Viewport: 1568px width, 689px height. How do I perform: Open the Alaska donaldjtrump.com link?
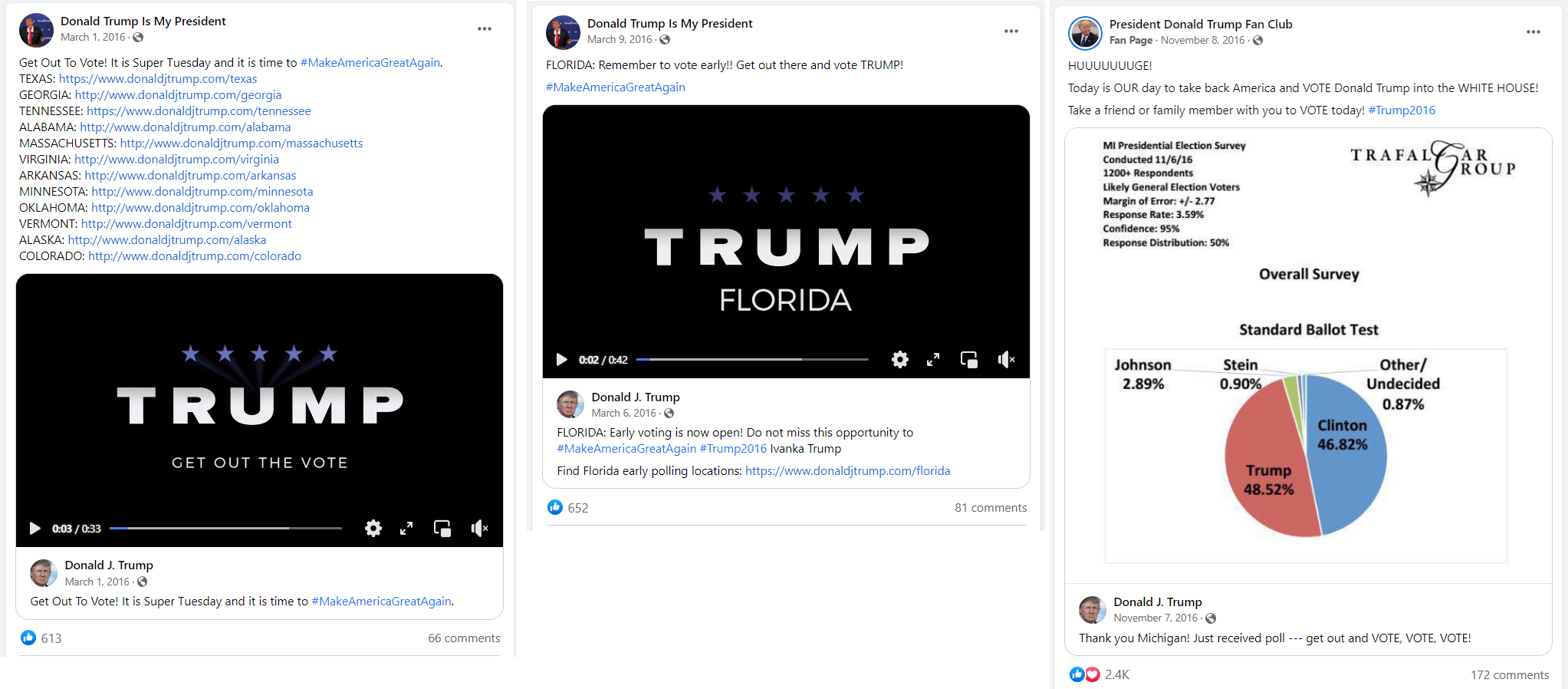(x=167, y=240)
